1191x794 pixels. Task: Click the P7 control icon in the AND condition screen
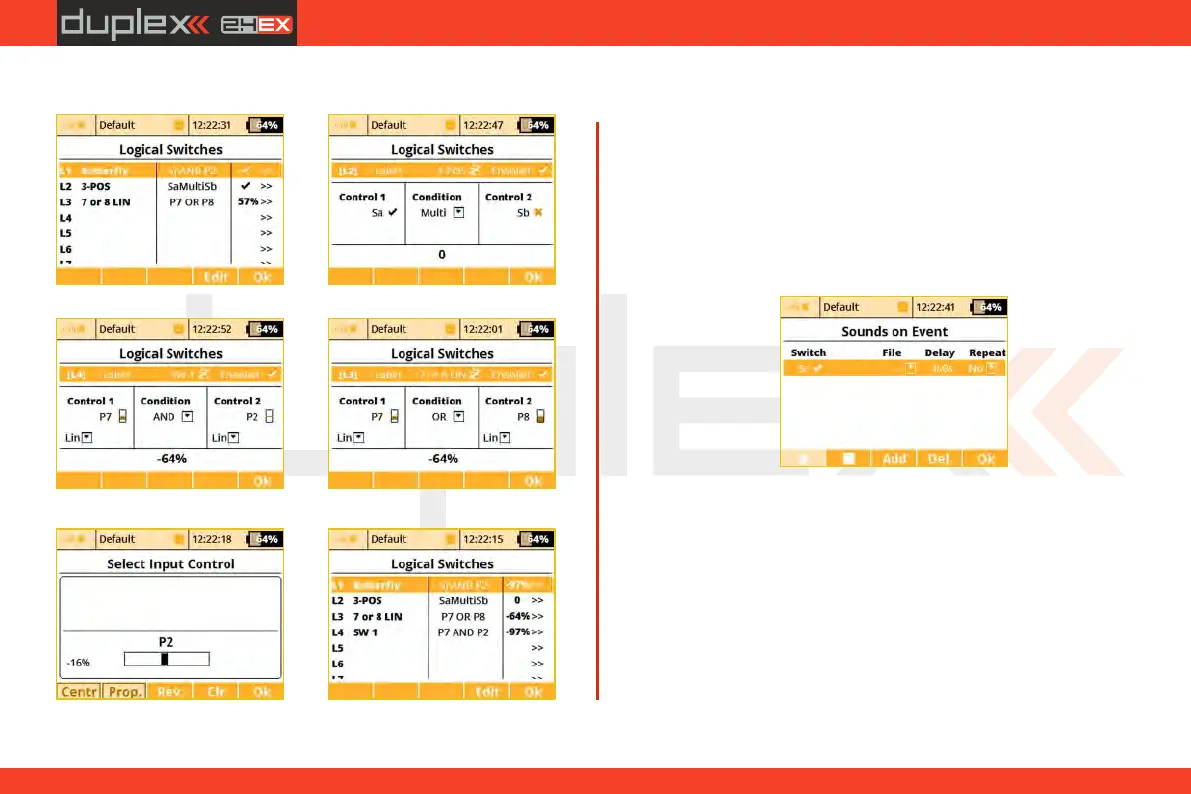coord(122,416)
